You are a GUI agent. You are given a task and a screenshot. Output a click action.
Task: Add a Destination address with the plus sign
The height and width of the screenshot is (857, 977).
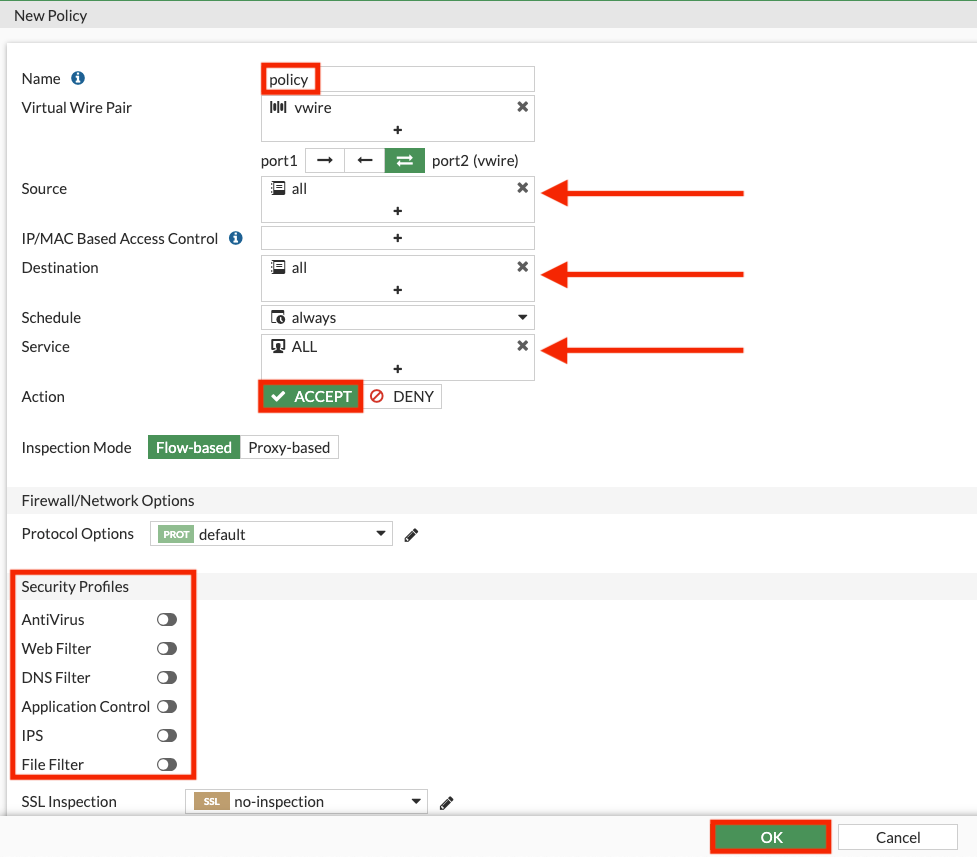[398, 290]
